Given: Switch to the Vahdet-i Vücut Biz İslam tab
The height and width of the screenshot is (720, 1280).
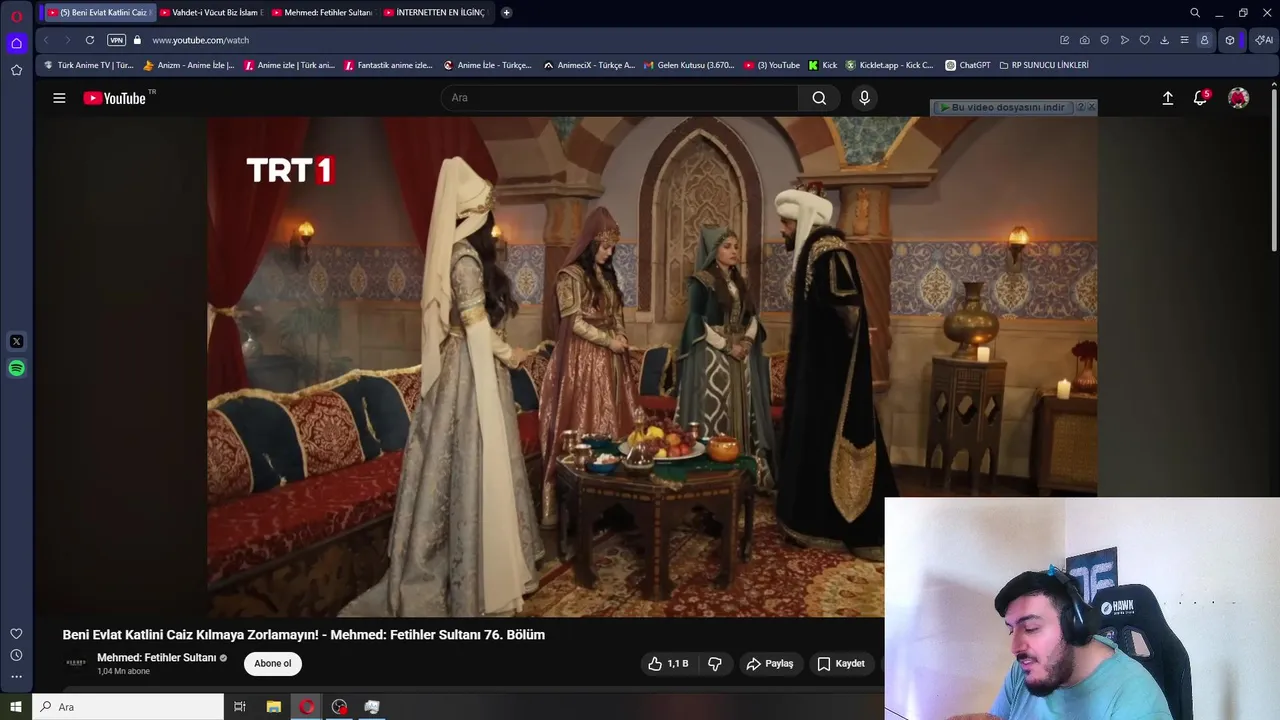Looking at the screenshot, I should [210, 13].
